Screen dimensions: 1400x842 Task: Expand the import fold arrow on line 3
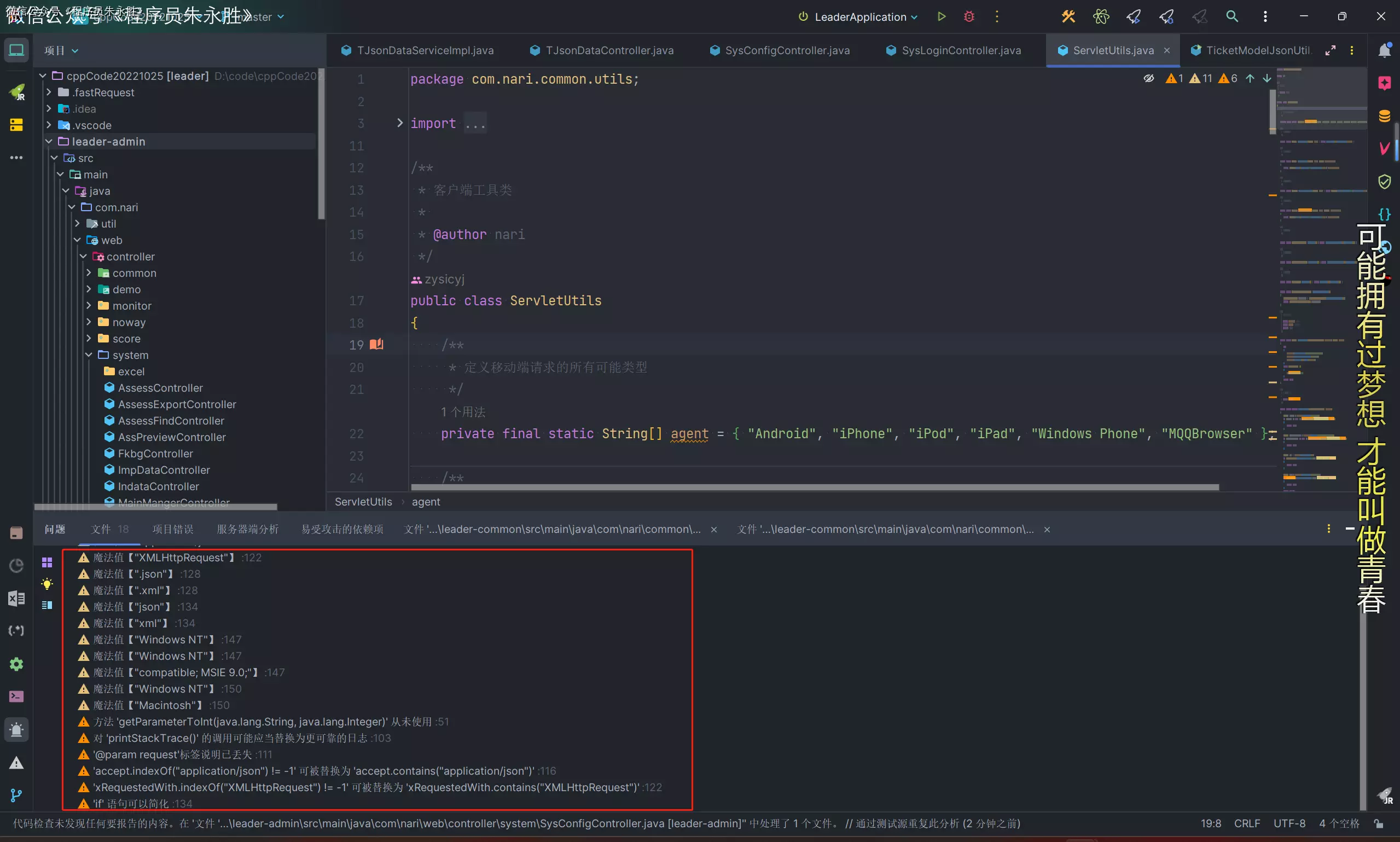[400, 123]
